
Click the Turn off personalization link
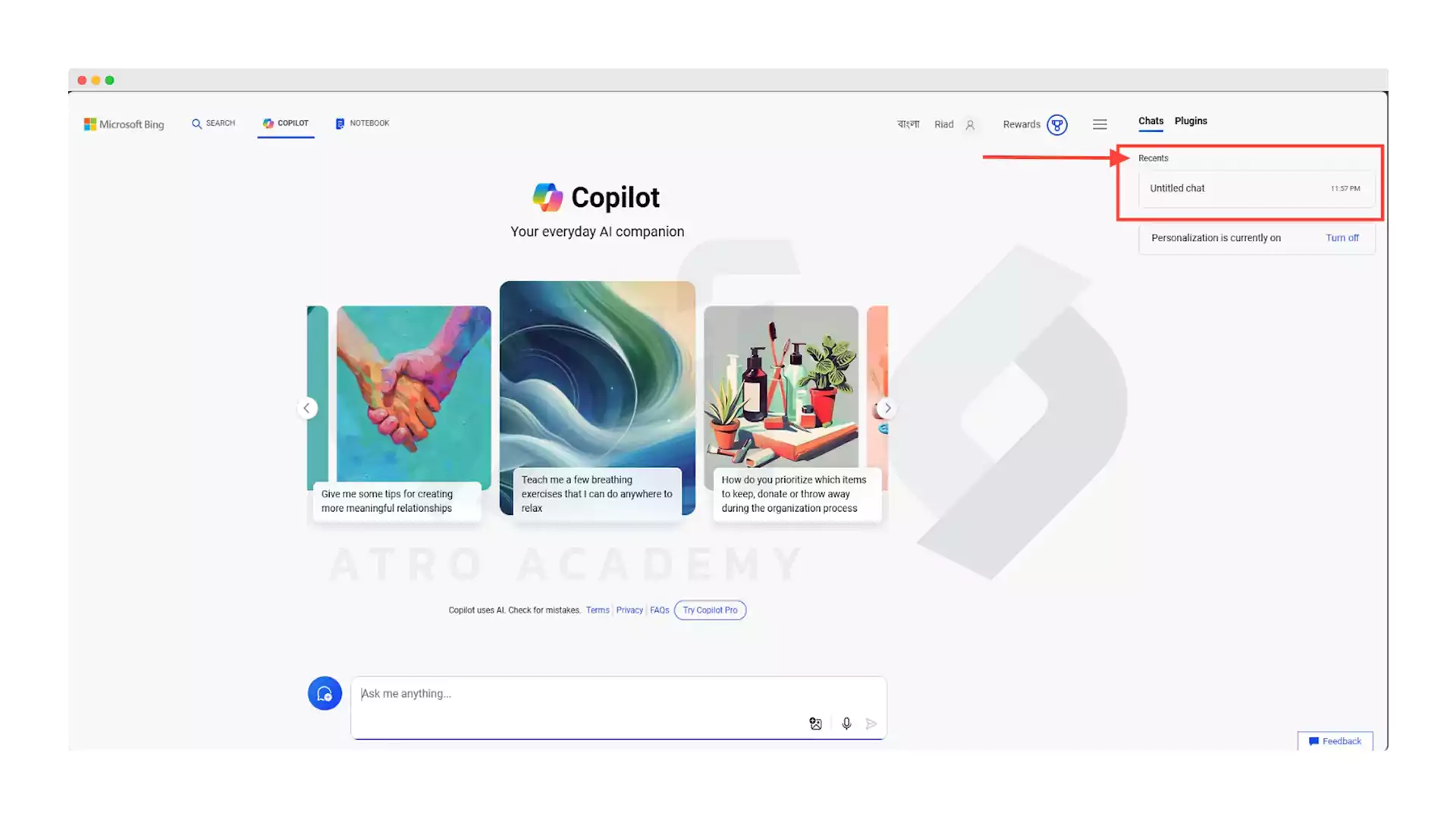pyautogui.click(x=1341, y=237)
